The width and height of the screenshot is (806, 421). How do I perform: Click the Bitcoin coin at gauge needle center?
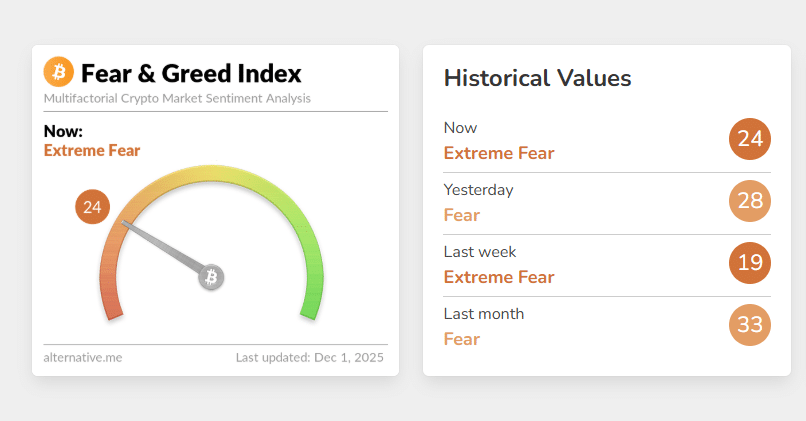coord(210,277)
